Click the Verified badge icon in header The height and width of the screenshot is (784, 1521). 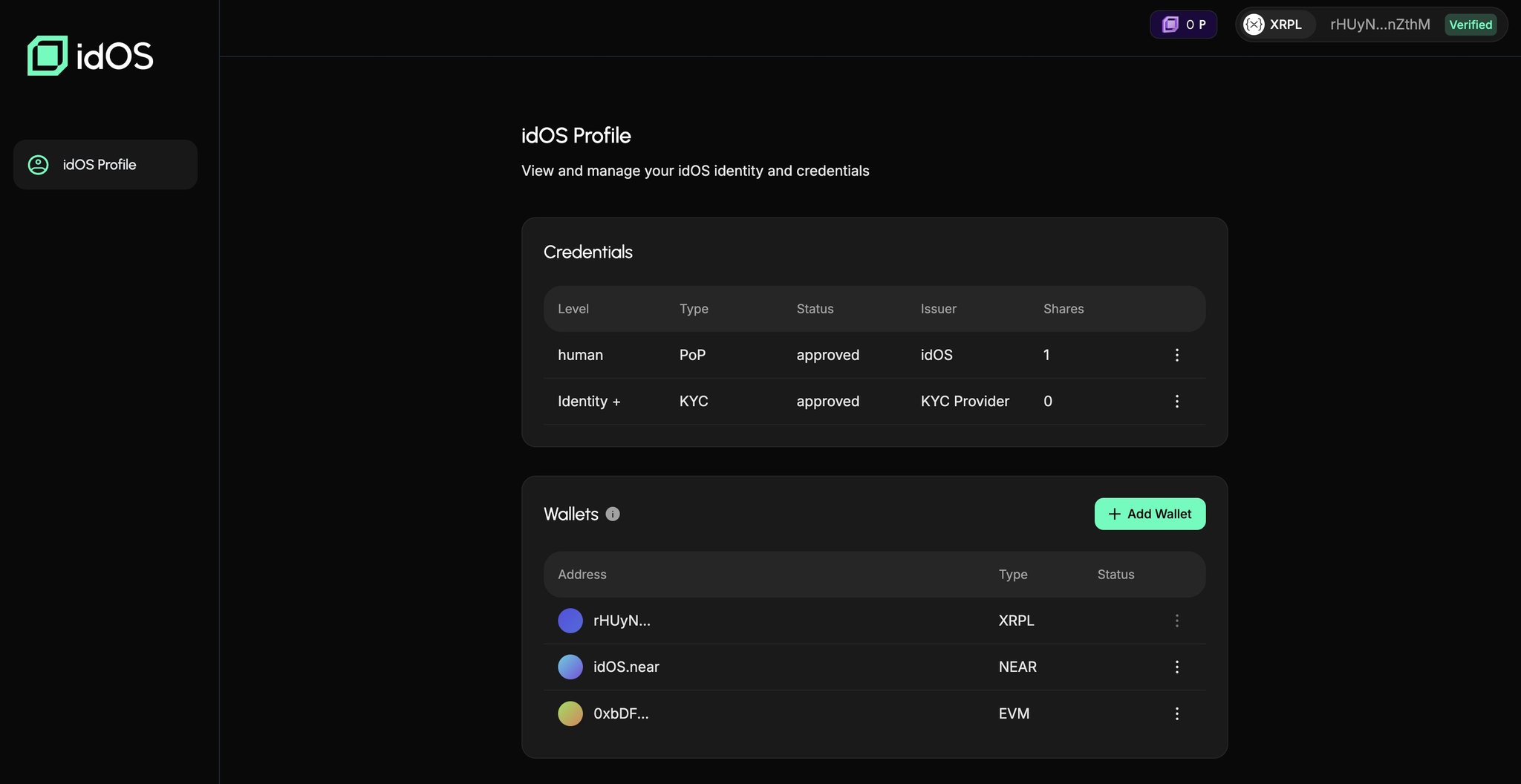(x=1470, y=24)
